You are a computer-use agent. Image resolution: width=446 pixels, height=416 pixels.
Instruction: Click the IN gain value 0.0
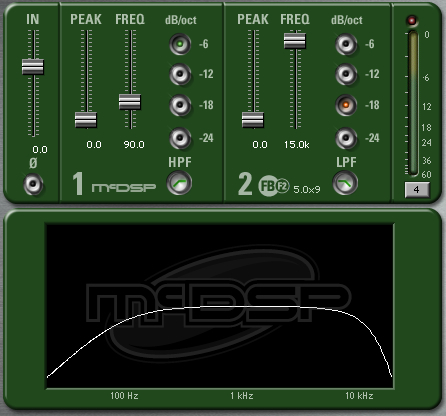[40, 150]
